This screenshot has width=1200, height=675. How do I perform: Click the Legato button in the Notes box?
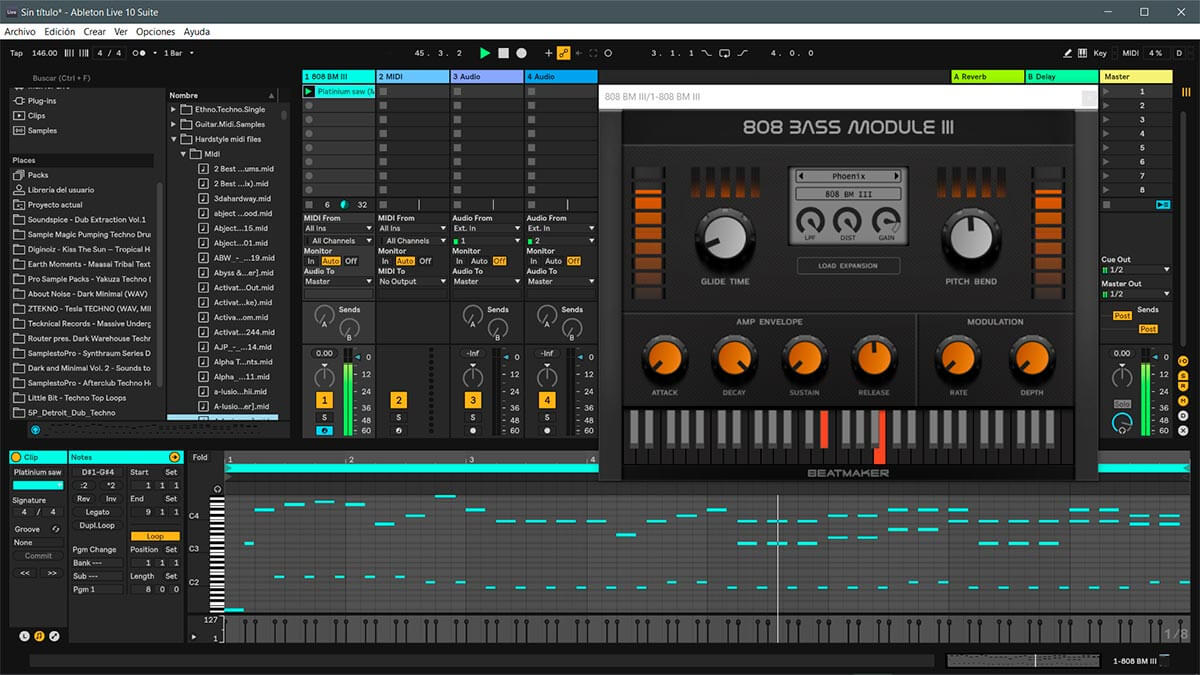click(x=97, y=512)
